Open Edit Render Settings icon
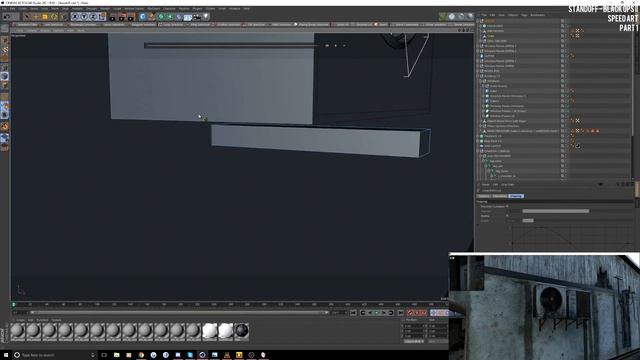 [x=131, y=17]
